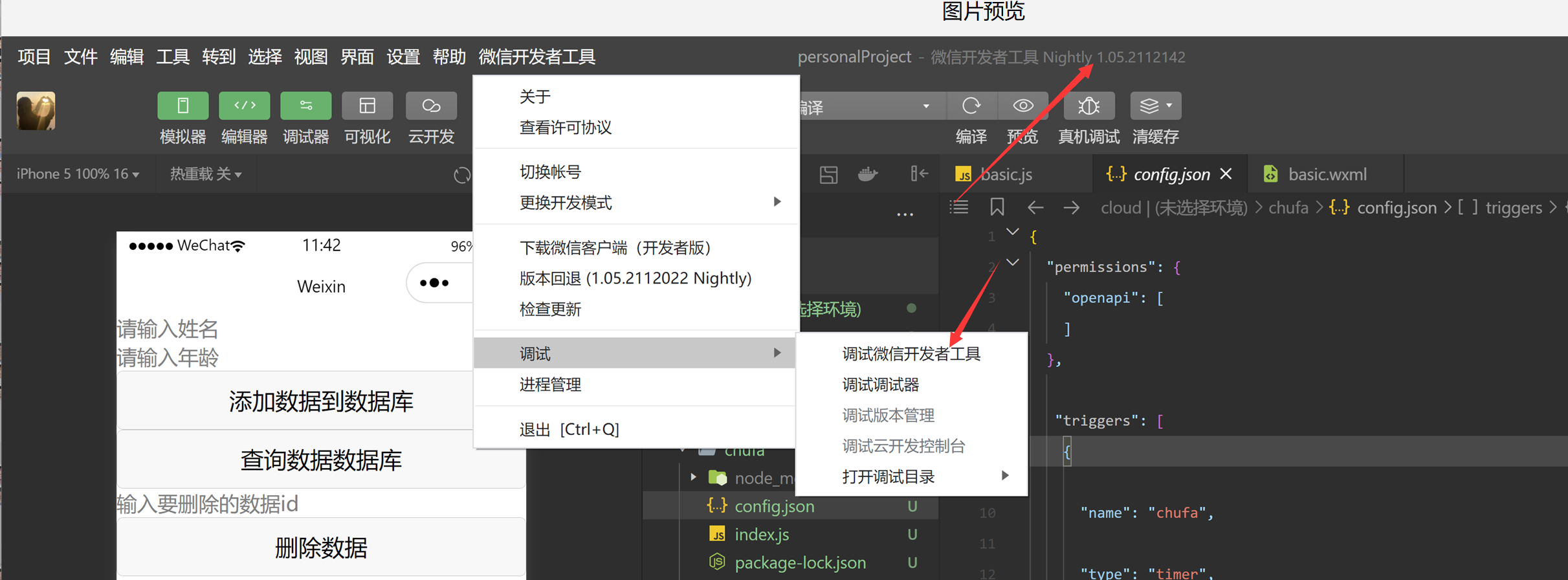
Task: Click the 预览 preview eye icon
Action: pyautogui.click(x=1023, y=106)
